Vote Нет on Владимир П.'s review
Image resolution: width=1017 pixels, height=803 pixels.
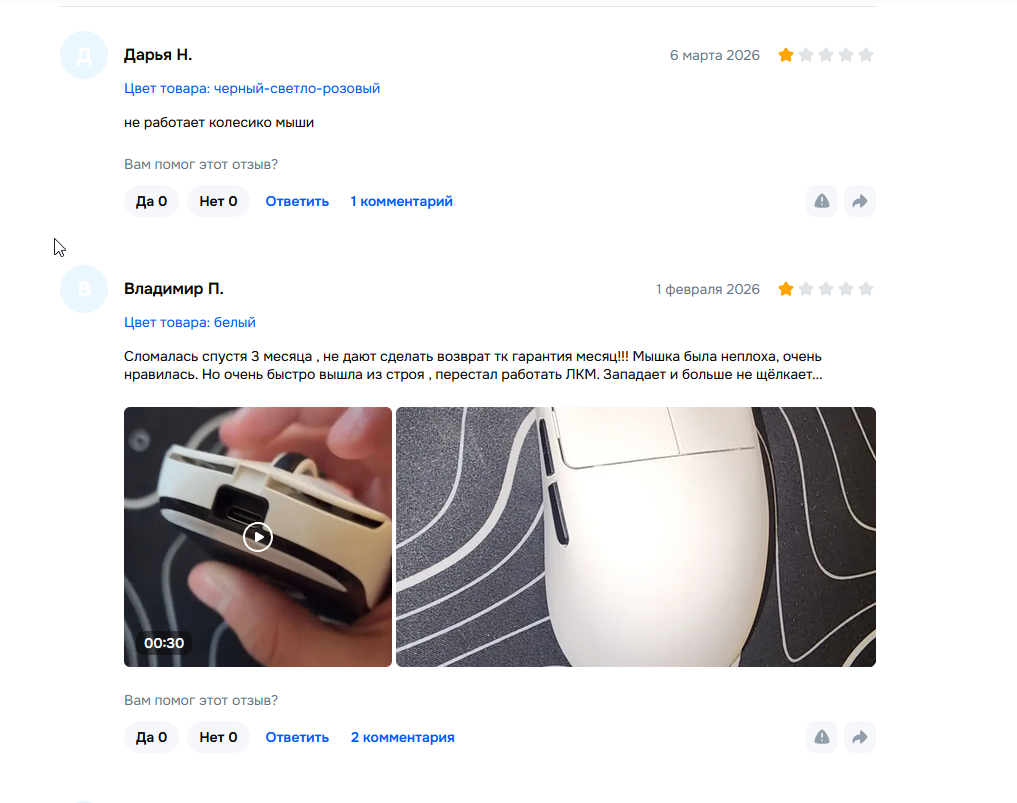[218, 737]
